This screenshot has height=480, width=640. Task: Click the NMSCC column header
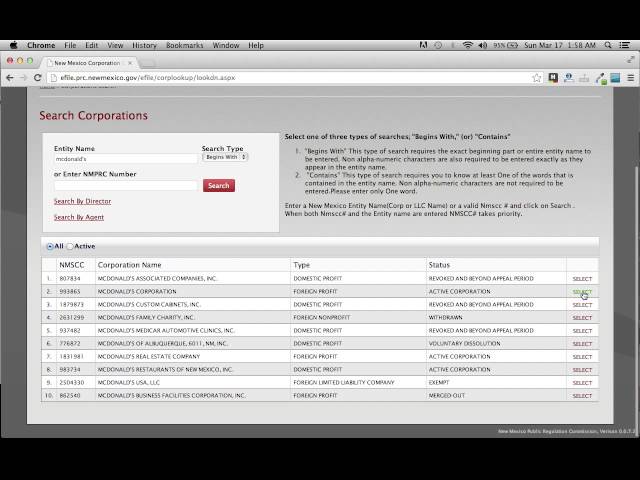pos(72,265)
